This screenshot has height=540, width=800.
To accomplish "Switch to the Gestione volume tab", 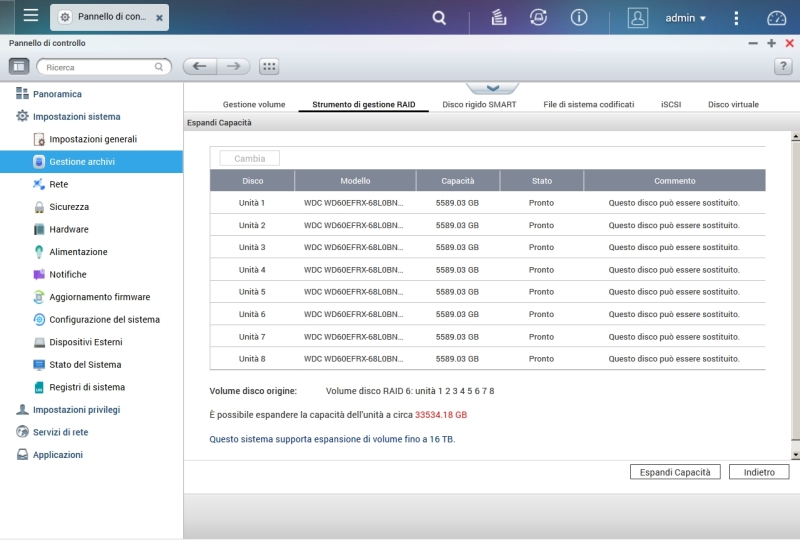I will 254,104.
